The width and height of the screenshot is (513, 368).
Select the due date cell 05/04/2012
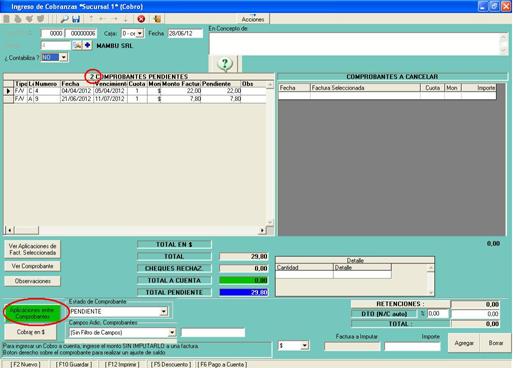click(110, 91)
